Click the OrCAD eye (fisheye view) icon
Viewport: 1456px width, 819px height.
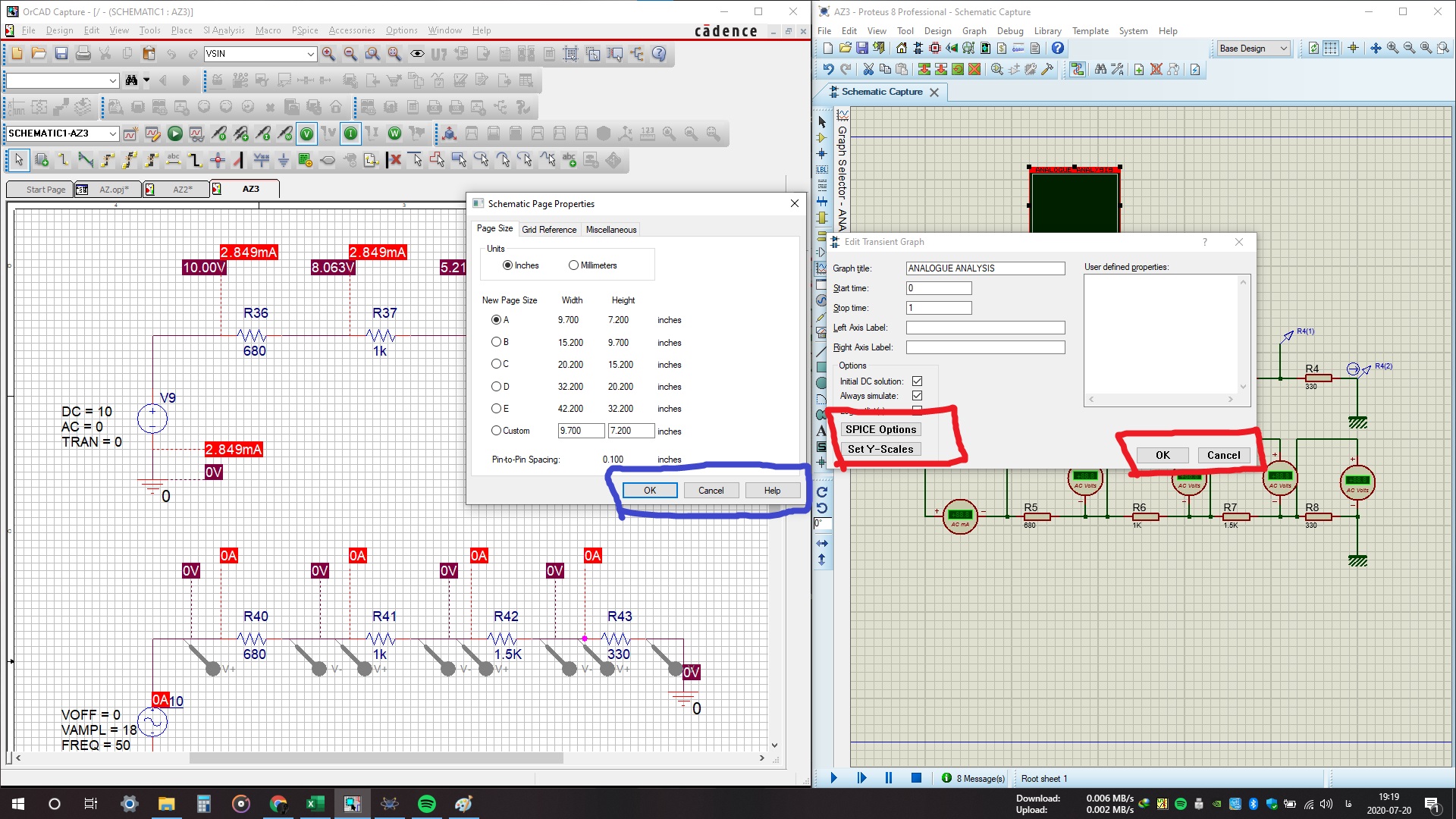tap(417, 54)
